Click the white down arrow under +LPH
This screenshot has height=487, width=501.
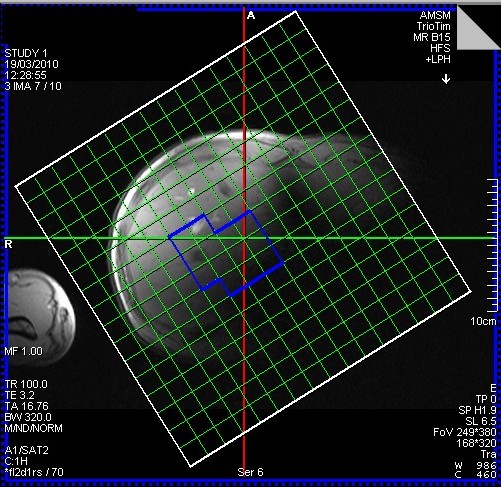click(x=446, y=79)
